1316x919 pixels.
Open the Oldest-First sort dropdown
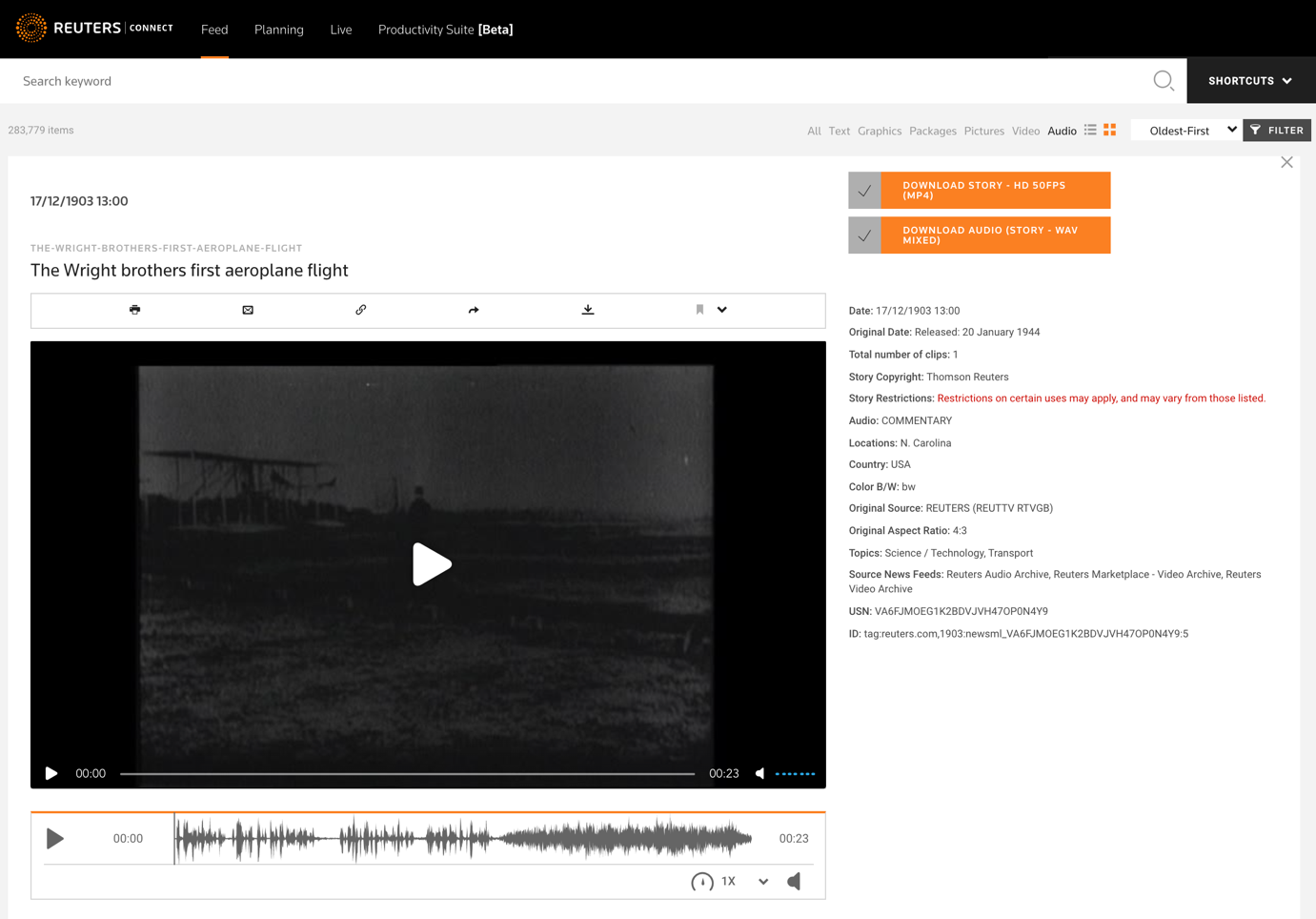[x=1185, y=130]
